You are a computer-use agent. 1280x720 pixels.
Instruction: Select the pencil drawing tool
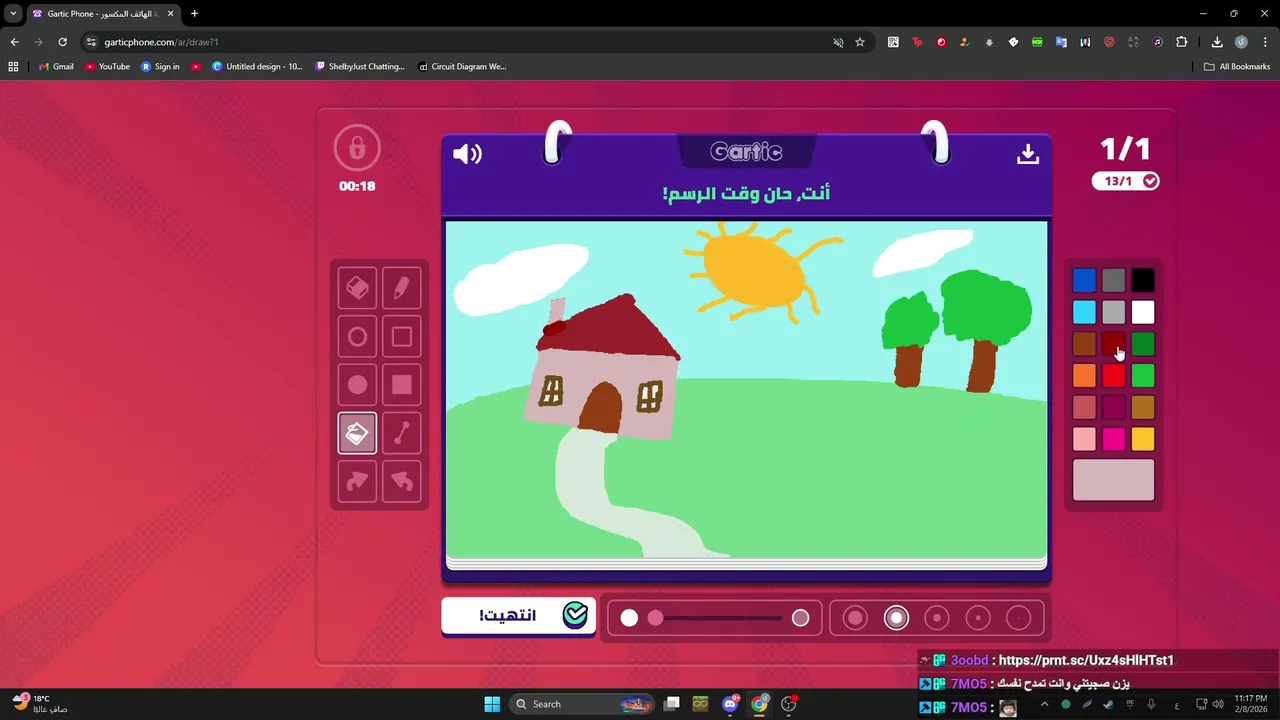pyautogui.click(x=401, y=288)
